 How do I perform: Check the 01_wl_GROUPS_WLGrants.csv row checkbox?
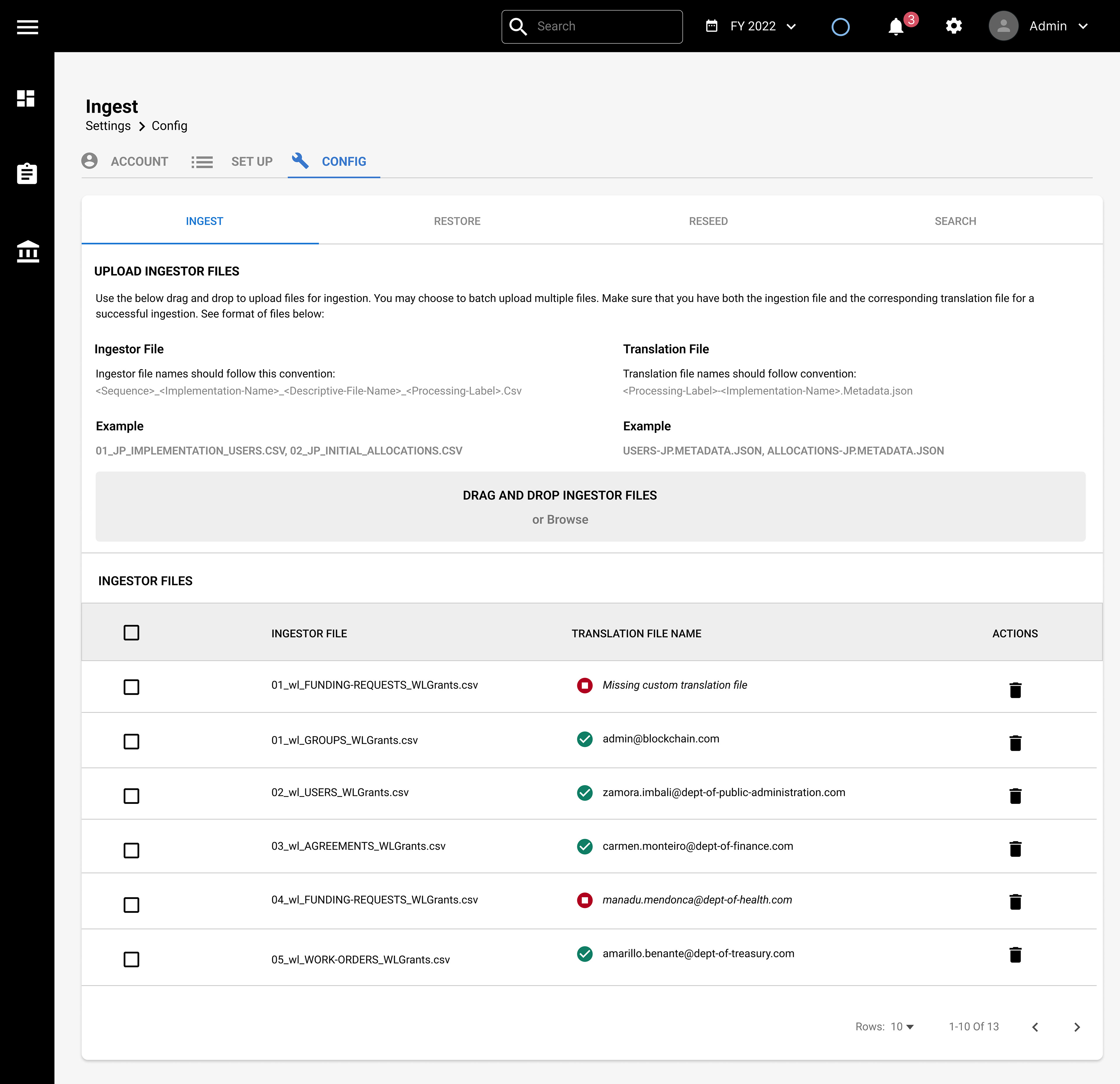[132, 741]
